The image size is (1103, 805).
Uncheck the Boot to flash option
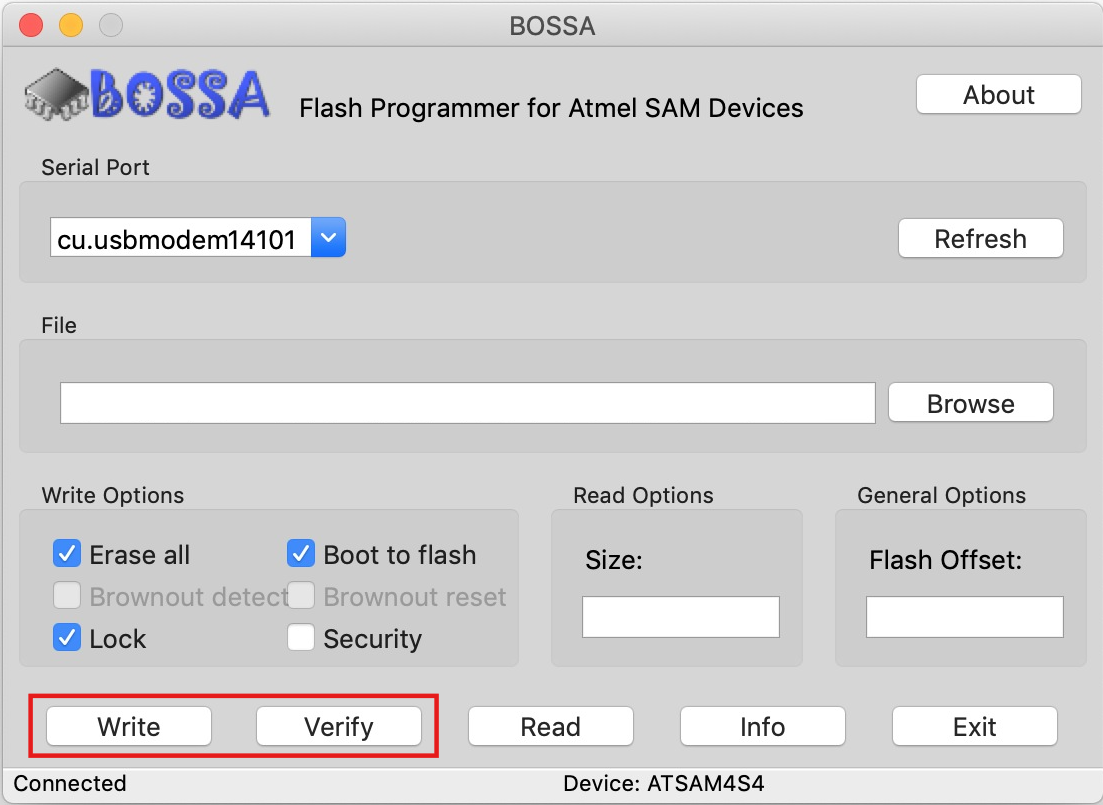click(x=300, y=554)
